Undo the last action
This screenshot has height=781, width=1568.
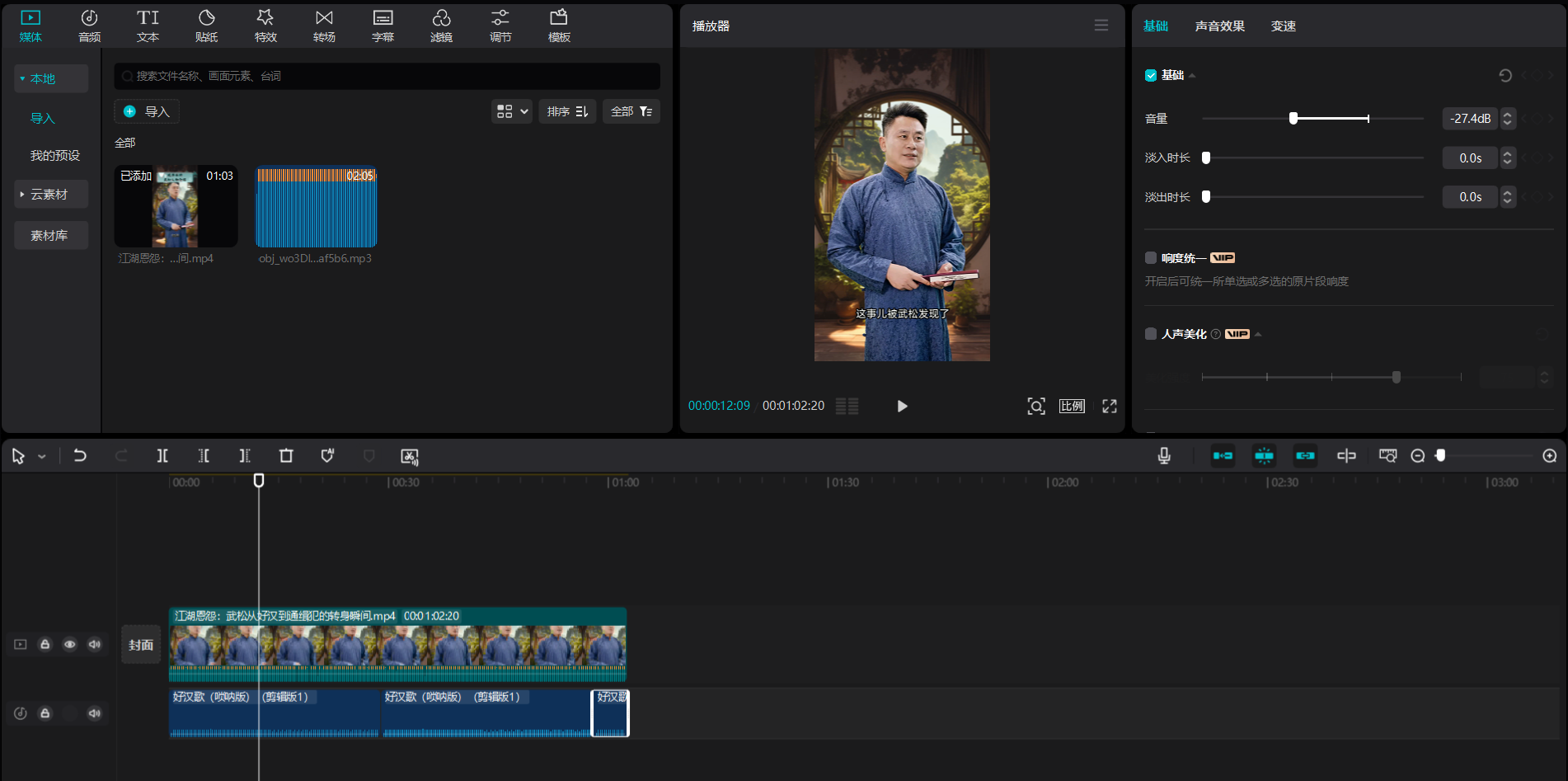[80, 455]
